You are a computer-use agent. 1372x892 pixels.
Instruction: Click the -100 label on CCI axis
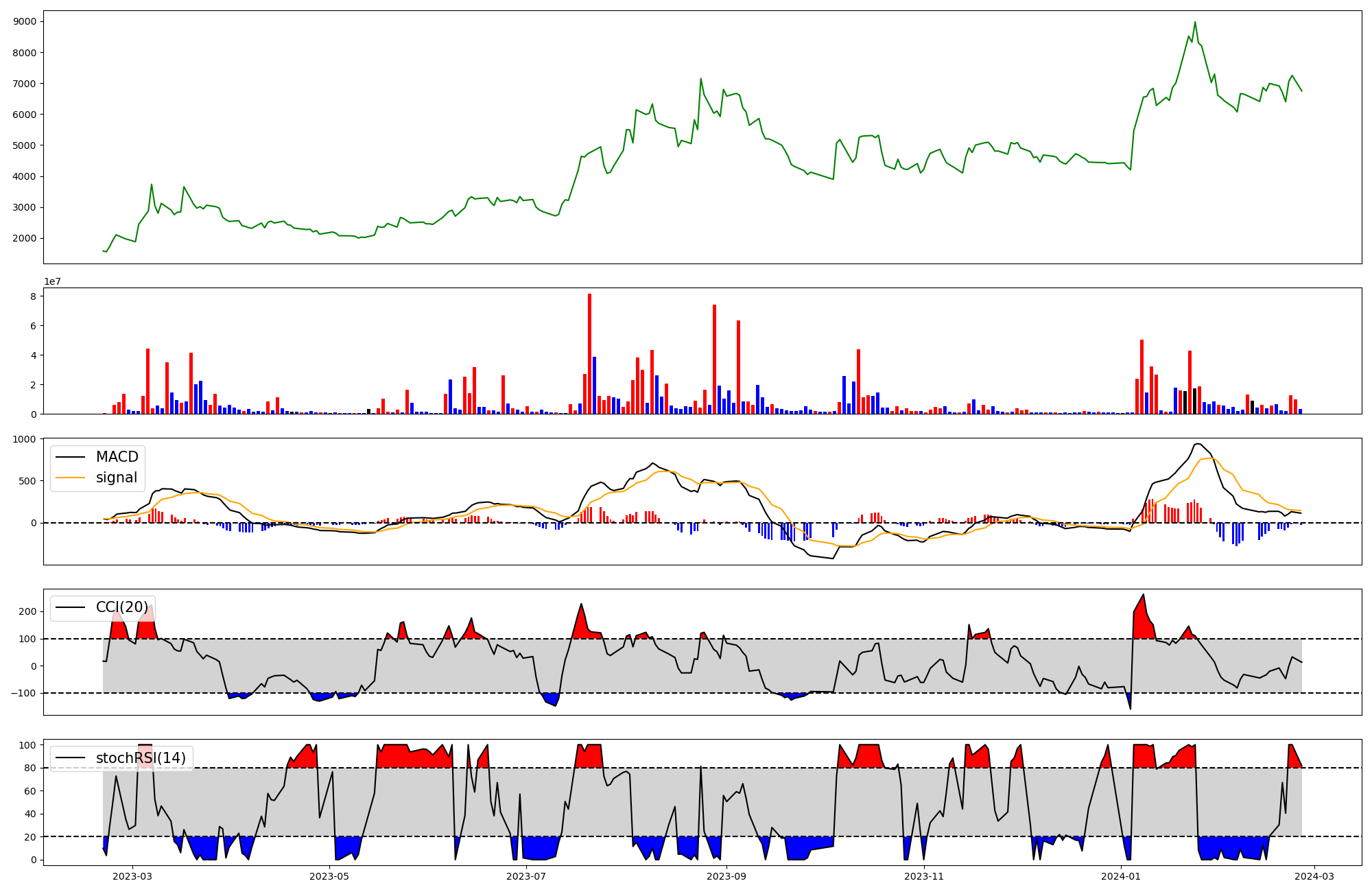[22, 693]
